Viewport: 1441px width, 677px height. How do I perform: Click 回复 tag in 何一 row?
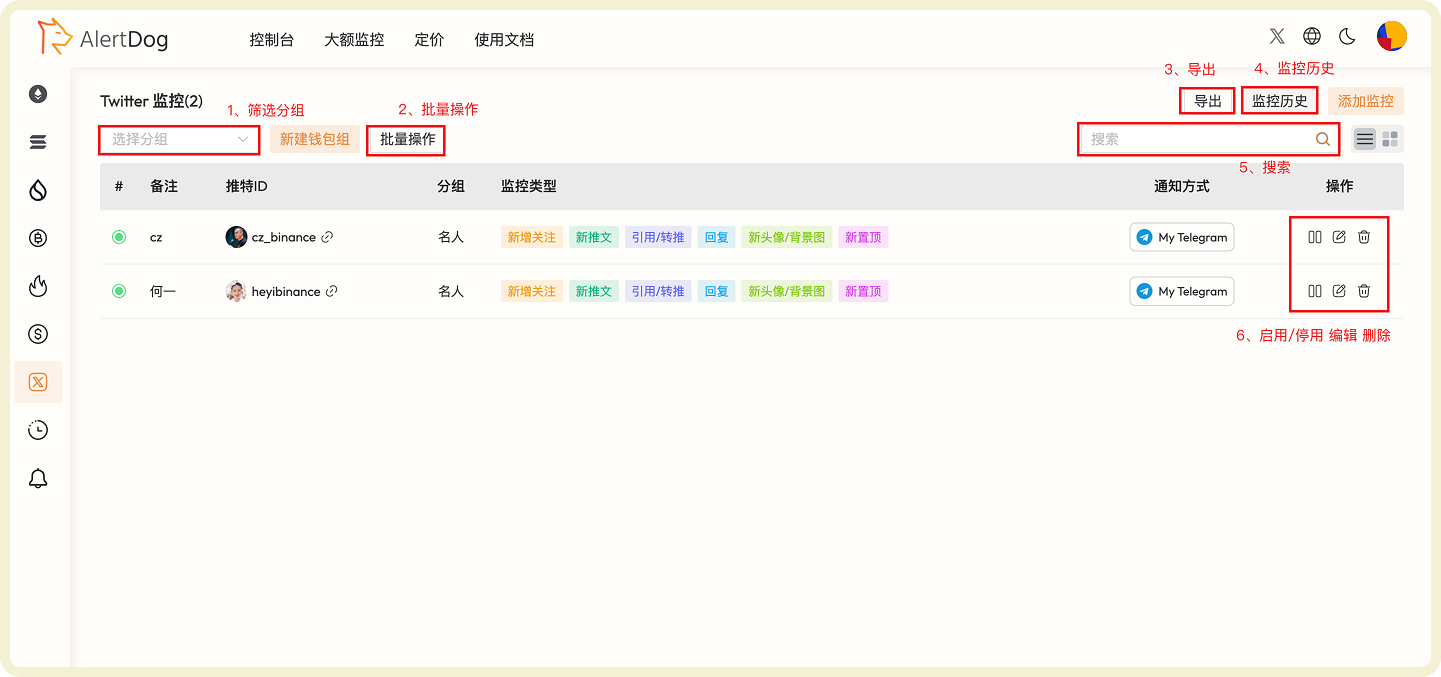pyautogui.click(x=716, y=291)
